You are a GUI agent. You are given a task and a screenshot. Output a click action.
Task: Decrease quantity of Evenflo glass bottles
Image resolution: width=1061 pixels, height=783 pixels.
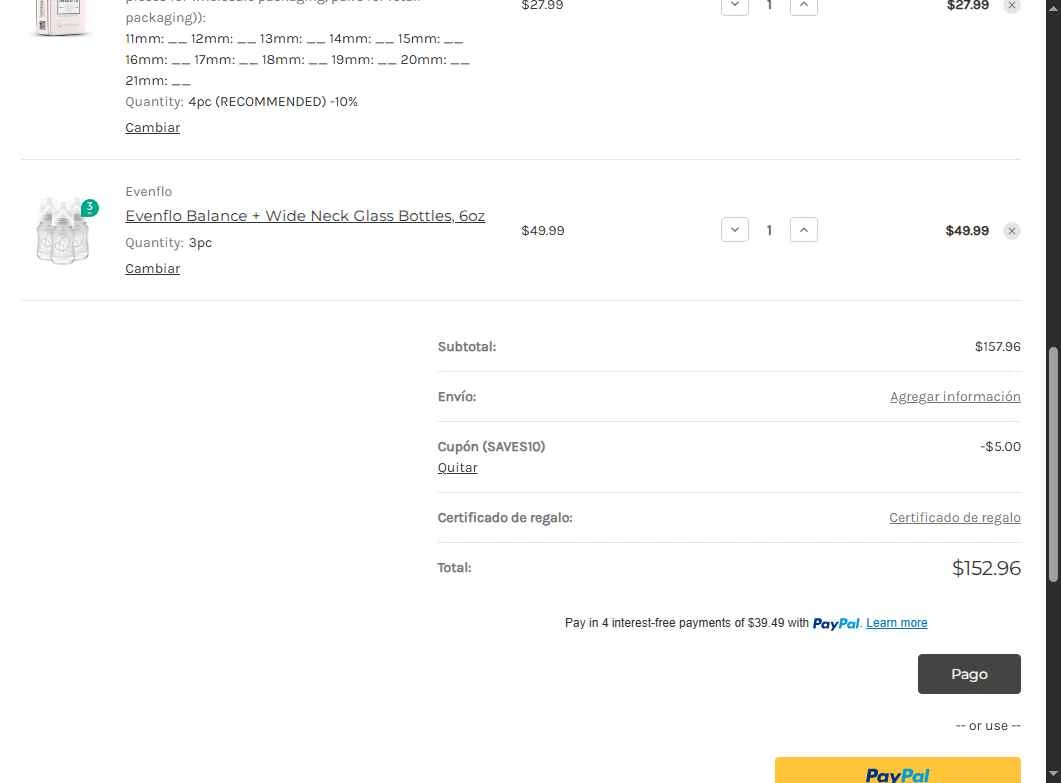point(735,230)
